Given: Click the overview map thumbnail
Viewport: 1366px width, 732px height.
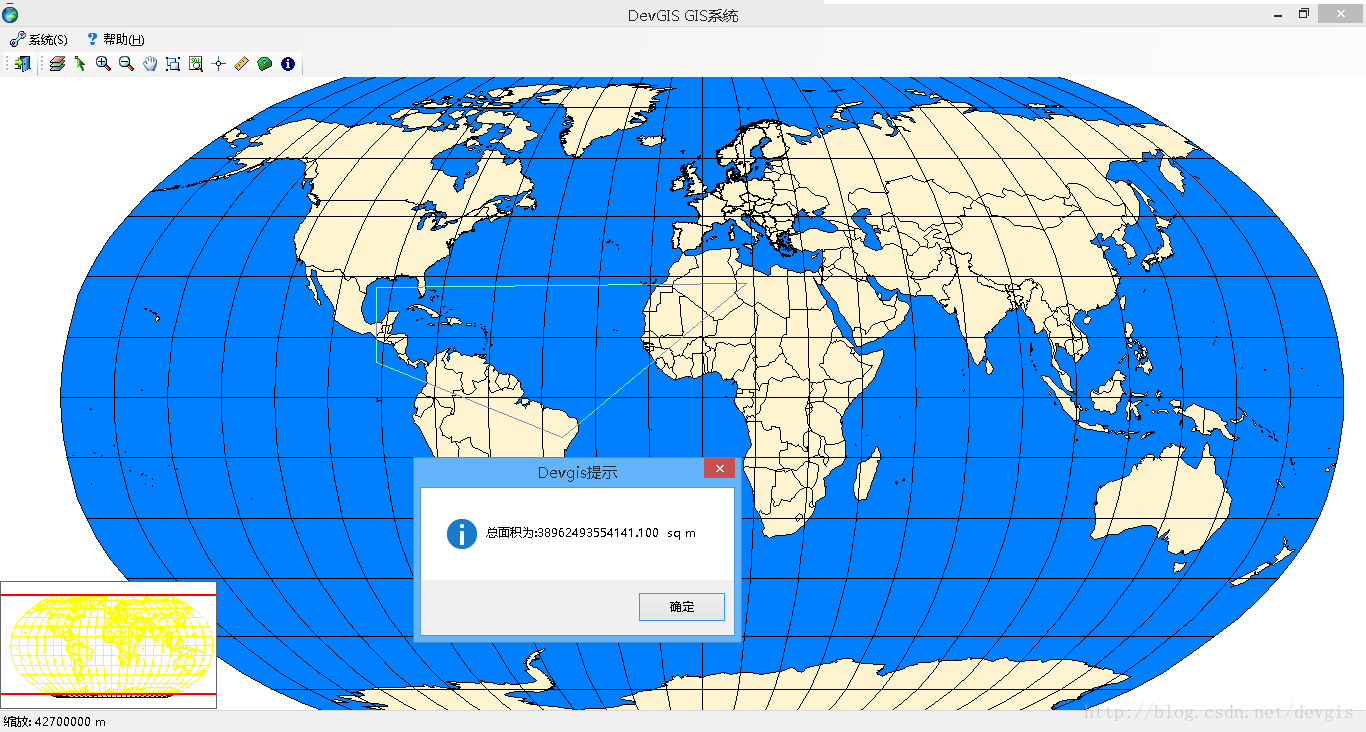Looking at the screenshot, I should [108, 645].
